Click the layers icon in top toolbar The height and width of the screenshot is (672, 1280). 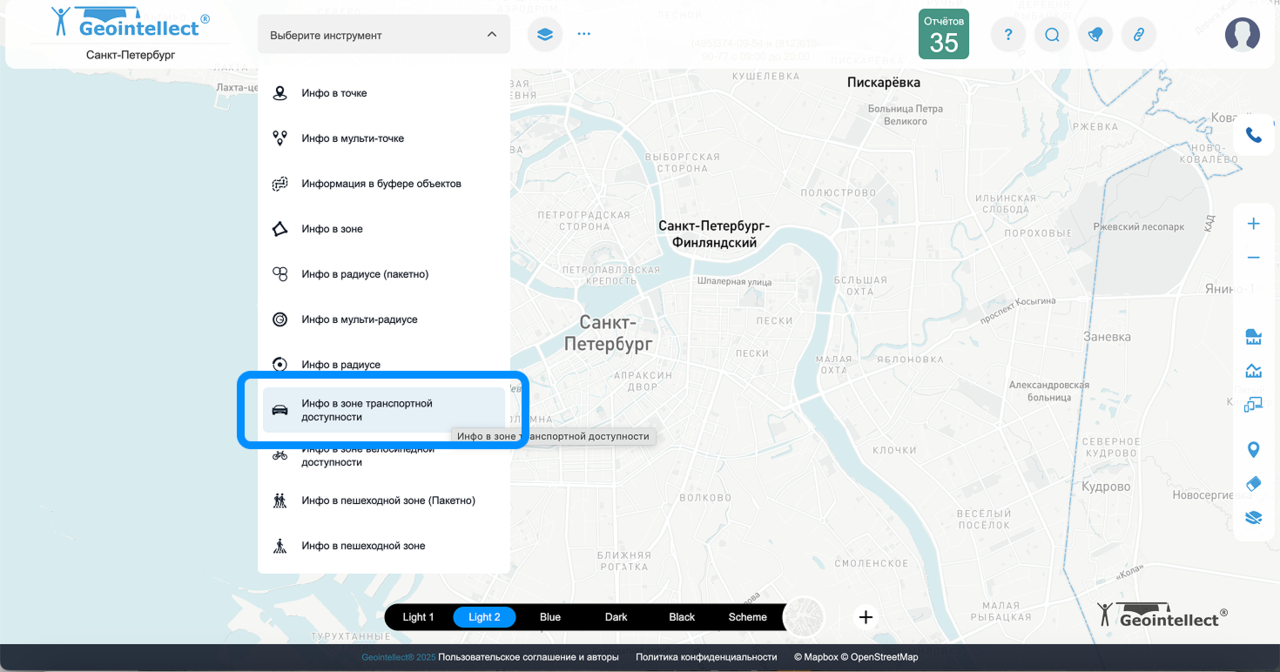coord(545,34)
